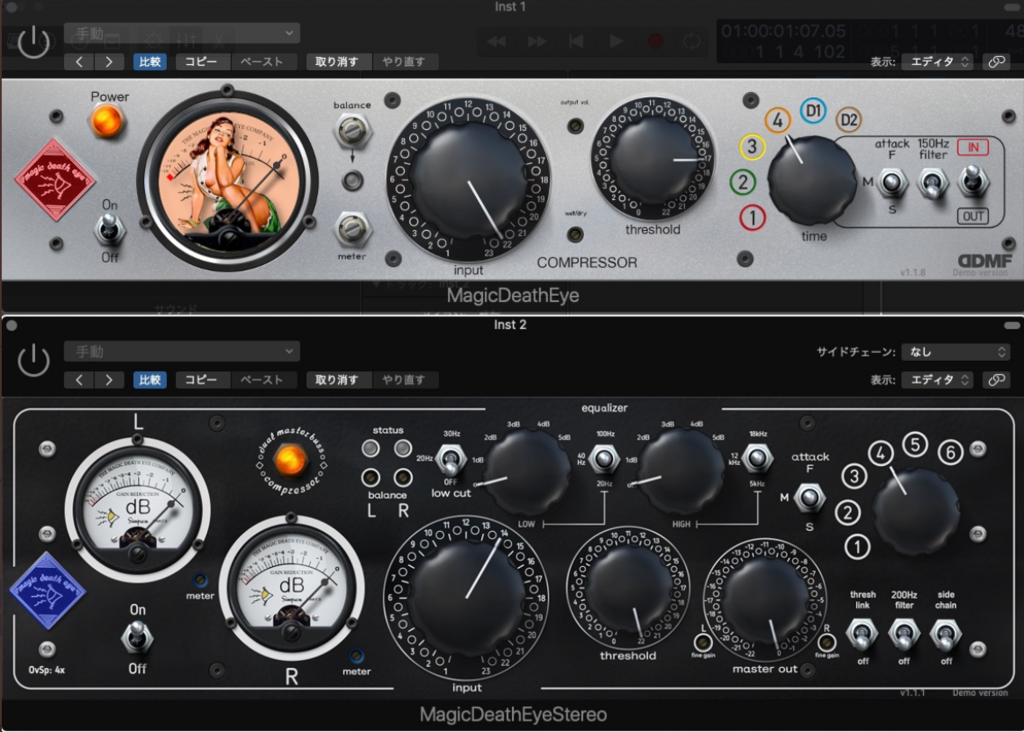The image size is (1024, 732).
Task: Click link chain icon in Inst 1 header
Action: pos(996,62)
